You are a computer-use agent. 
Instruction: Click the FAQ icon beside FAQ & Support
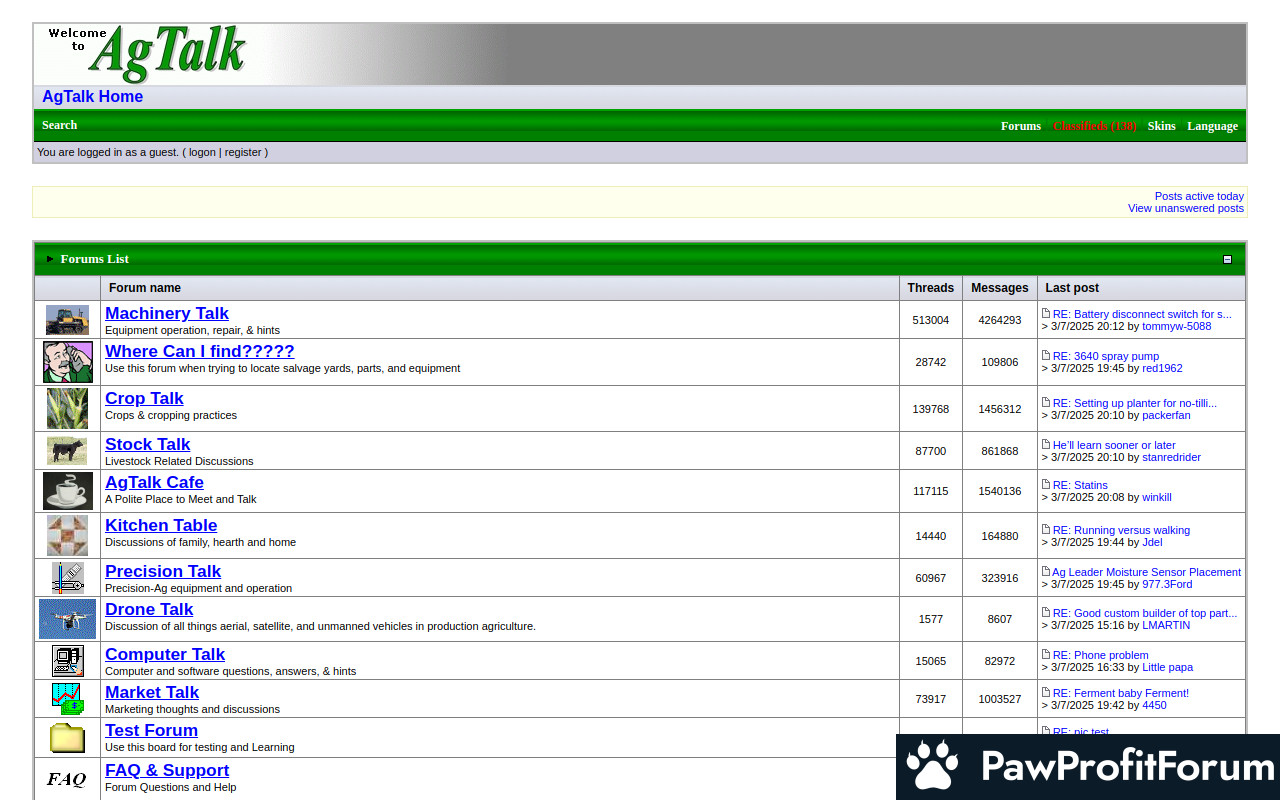[x=67, y=779]
